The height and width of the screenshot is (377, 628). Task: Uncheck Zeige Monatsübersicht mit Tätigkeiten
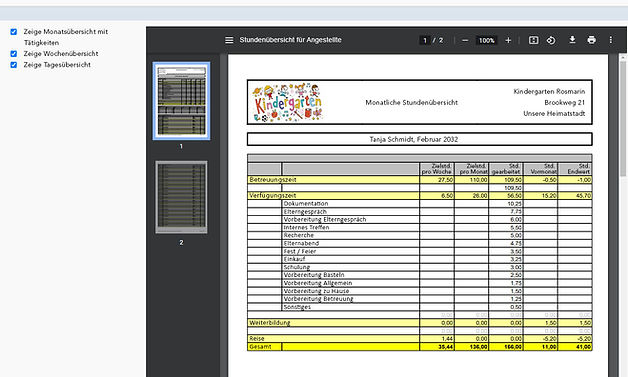pos(14,32)
